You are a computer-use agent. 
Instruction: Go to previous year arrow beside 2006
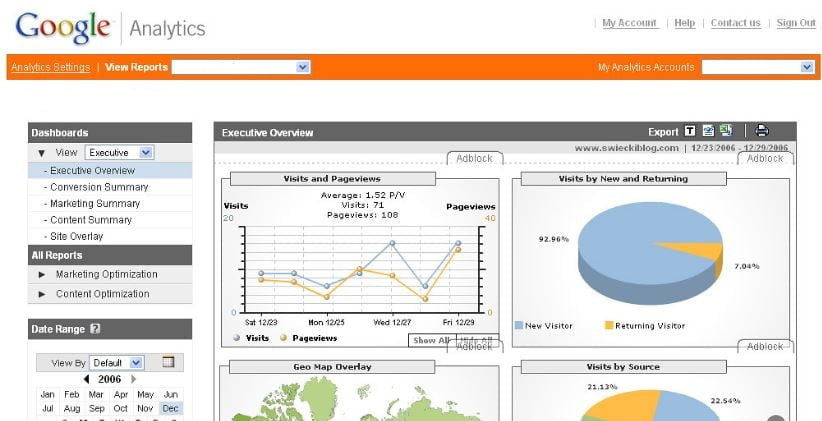coord(86,379)
